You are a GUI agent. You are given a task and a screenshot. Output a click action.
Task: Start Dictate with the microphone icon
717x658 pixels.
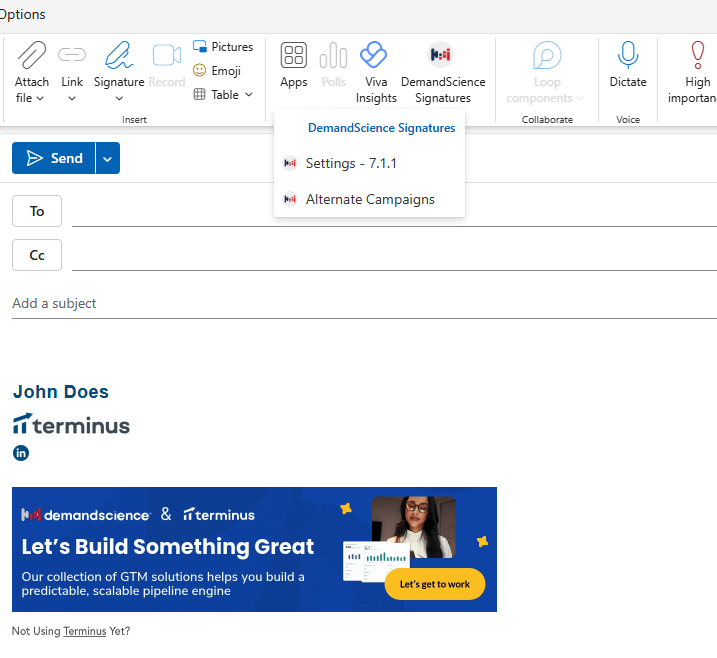coord(628,54)
